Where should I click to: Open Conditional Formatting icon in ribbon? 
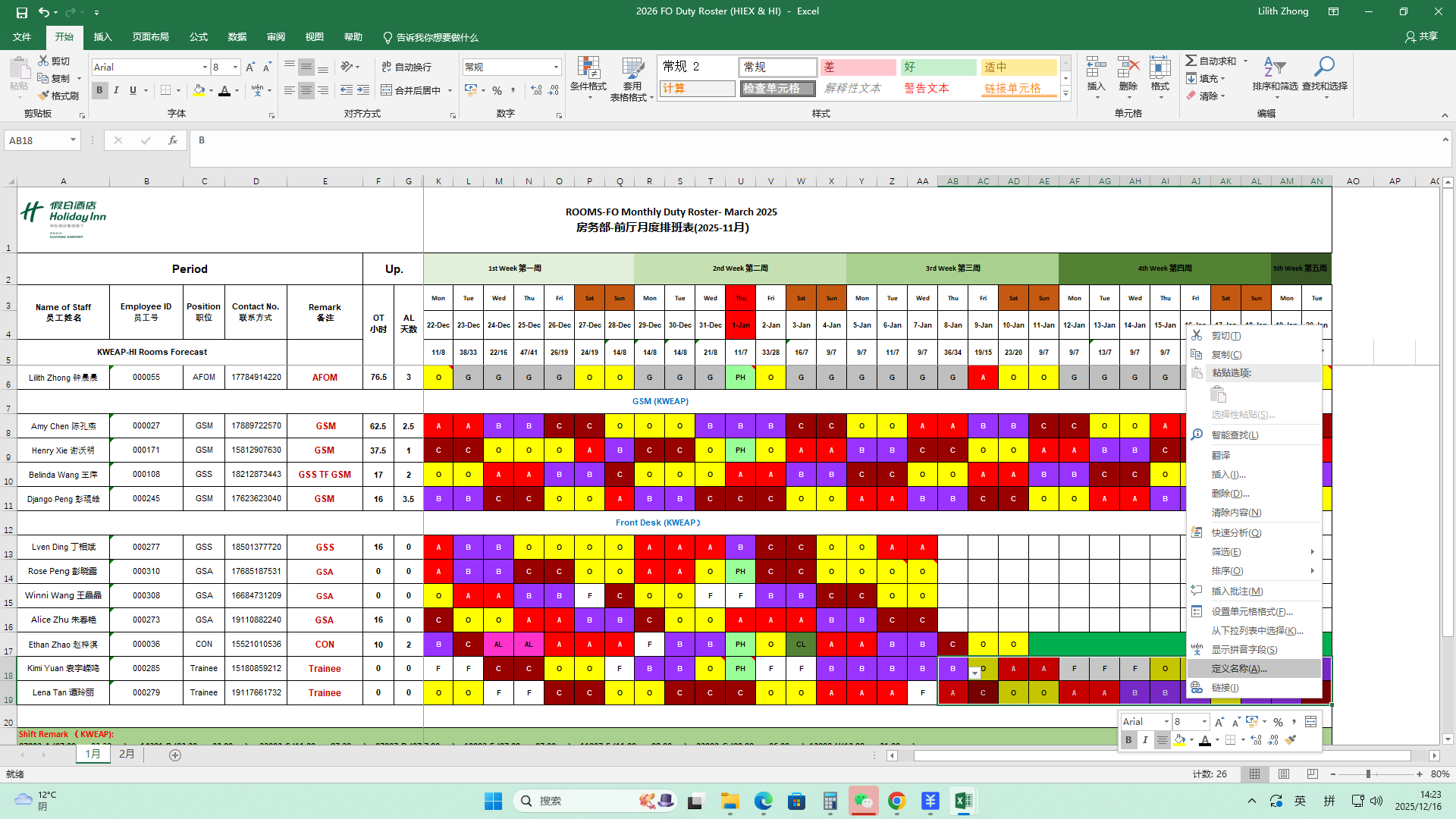point(588,68)
